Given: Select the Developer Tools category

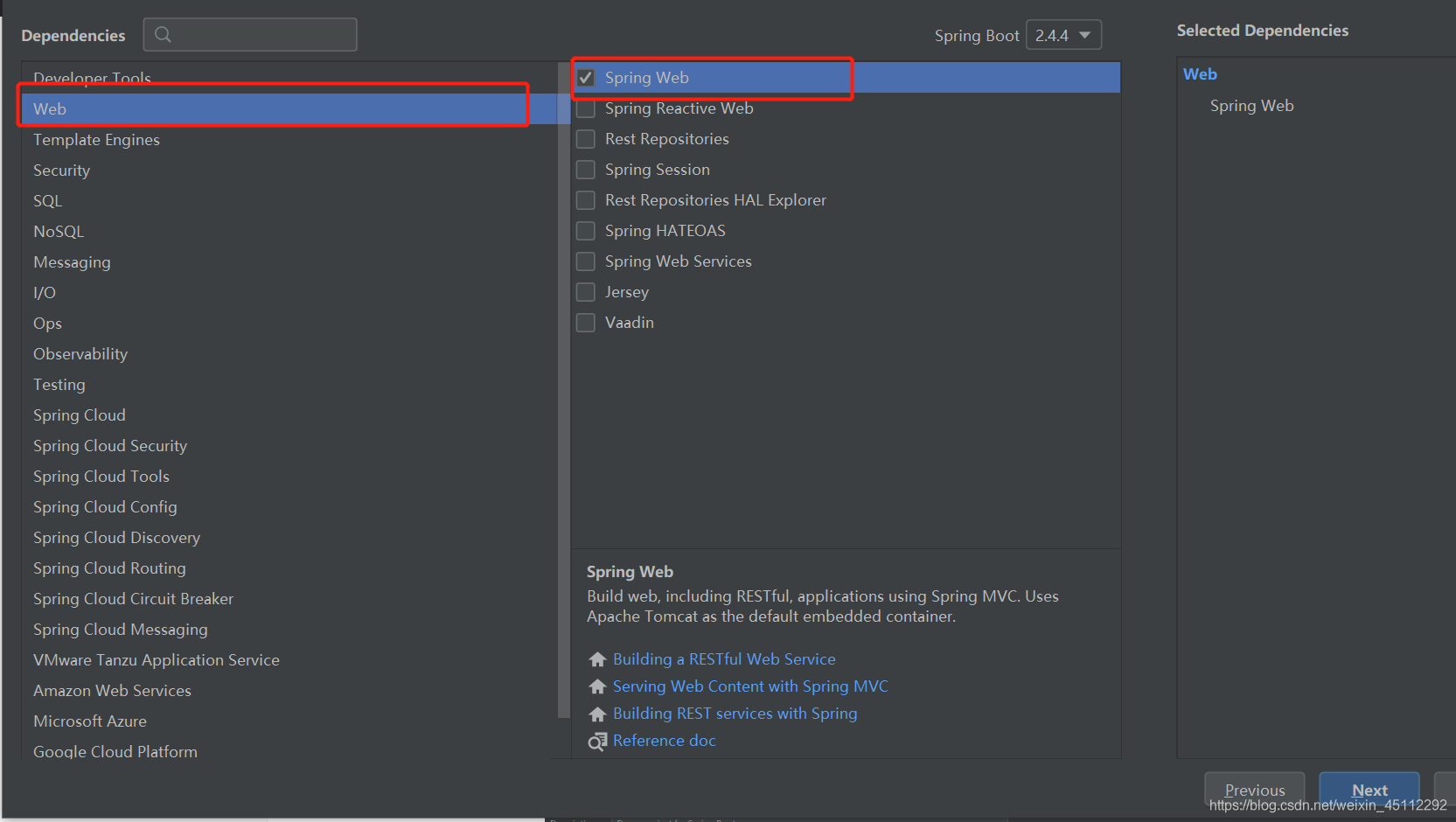Looking at the screenshot, I should click(289, 79).
